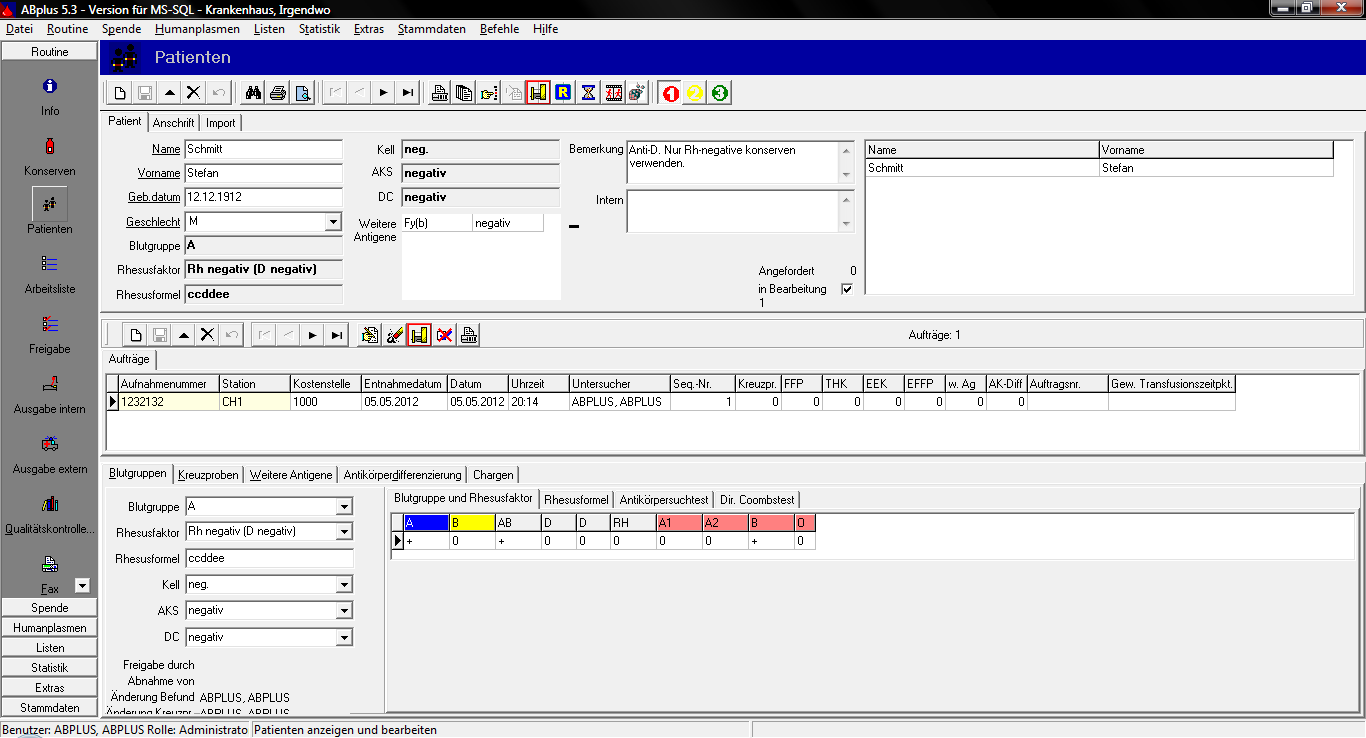Click the Humanplasmen sidebar button
Screen dimensions: 1366x738
click(49, 628)
